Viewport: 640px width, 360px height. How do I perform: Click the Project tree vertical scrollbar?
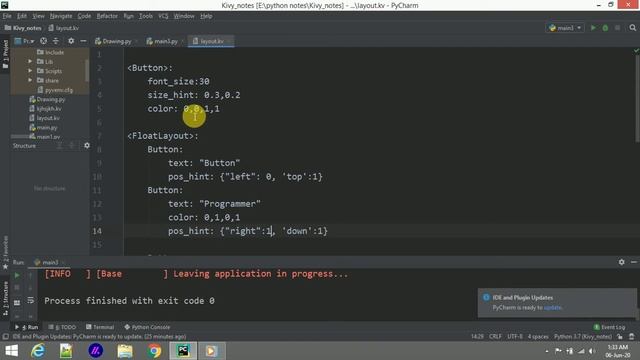(x=87, y=70)
